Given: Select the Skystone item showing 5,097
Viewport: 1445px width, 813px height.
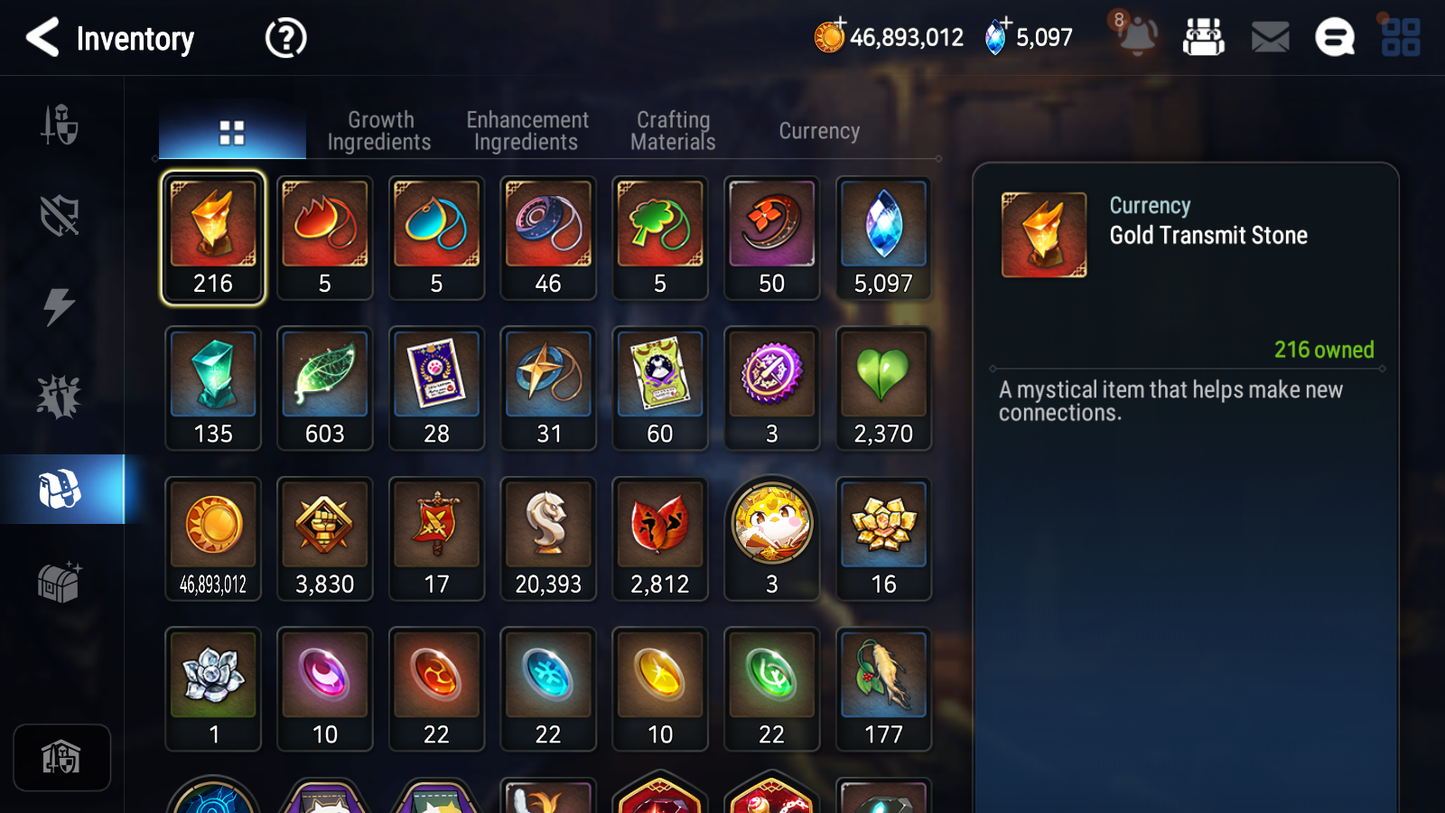Looking at the screenshot, I should coord(883,238).
